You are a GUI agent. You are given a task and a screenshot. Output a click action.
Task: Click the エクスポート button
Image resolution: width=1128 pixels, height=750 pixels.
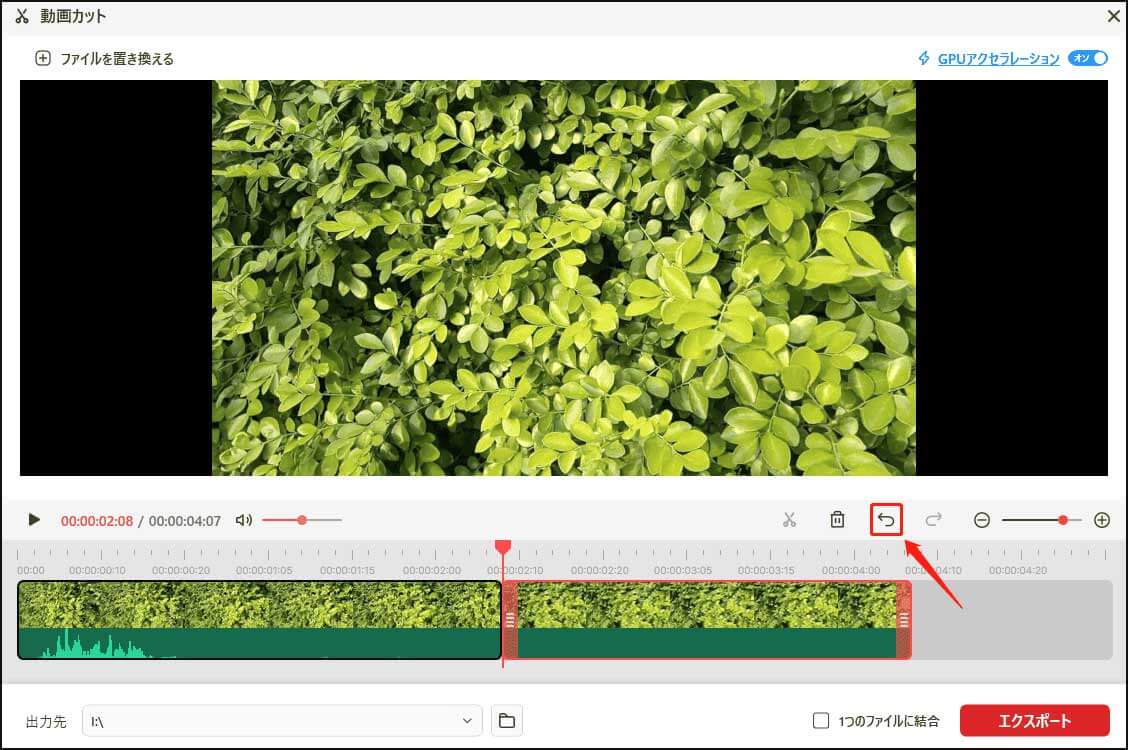tap(1034, 721)
